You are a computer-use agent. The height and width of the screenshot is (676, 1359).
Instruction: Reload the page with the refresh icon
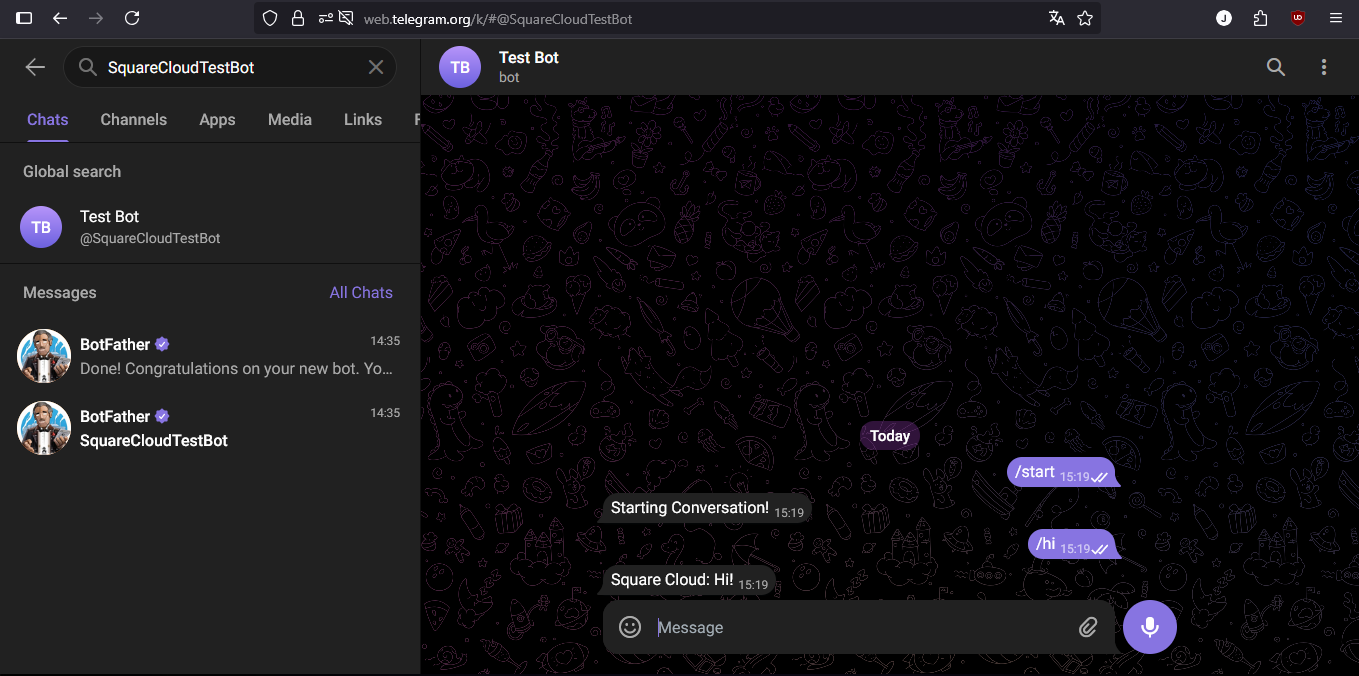132,18
